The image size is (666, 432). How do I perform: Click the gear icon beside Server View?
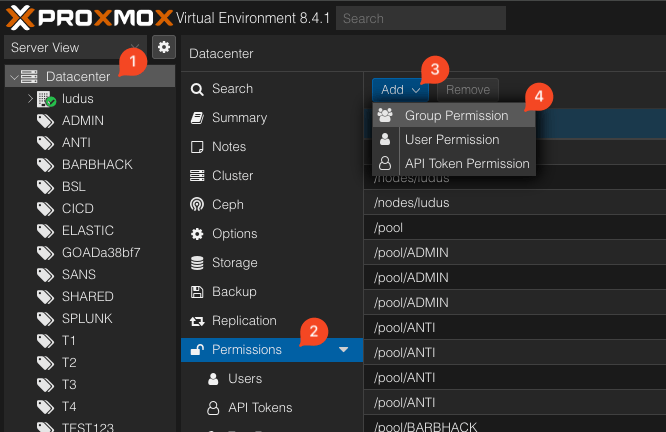(163, 47)
